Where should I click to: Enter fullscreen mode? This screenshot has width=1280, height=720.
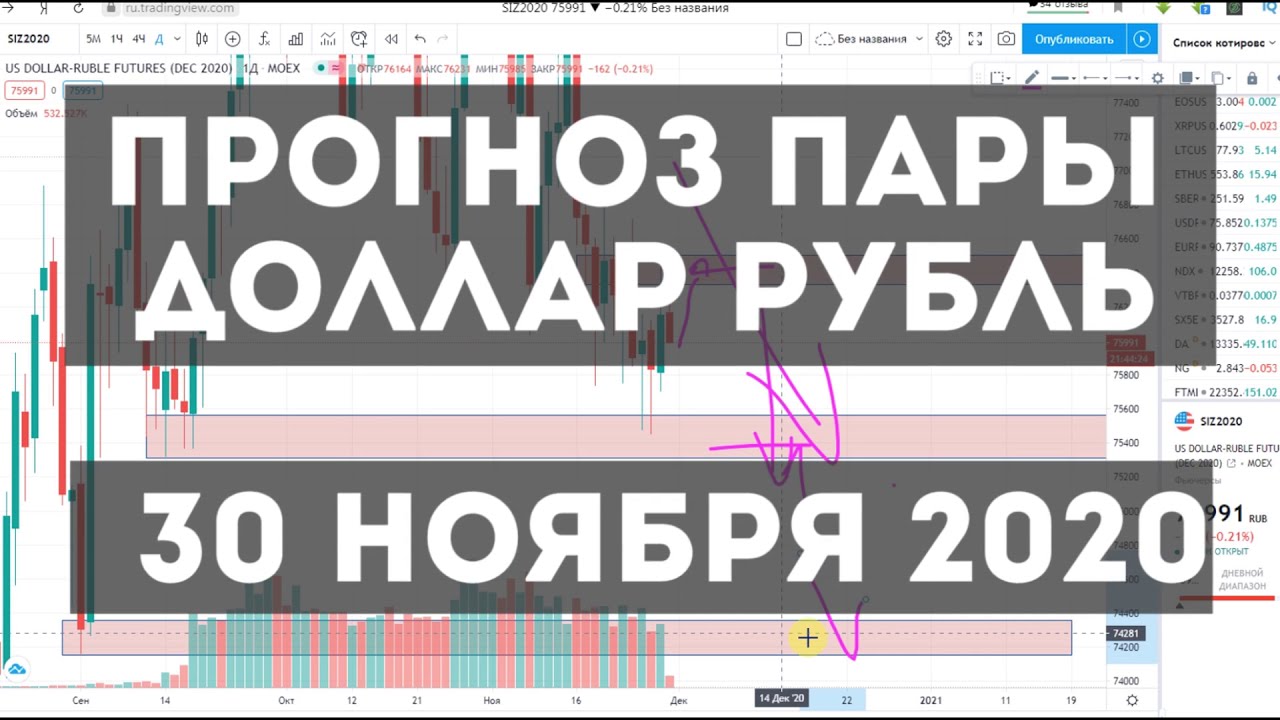click(x=975, y=39)
